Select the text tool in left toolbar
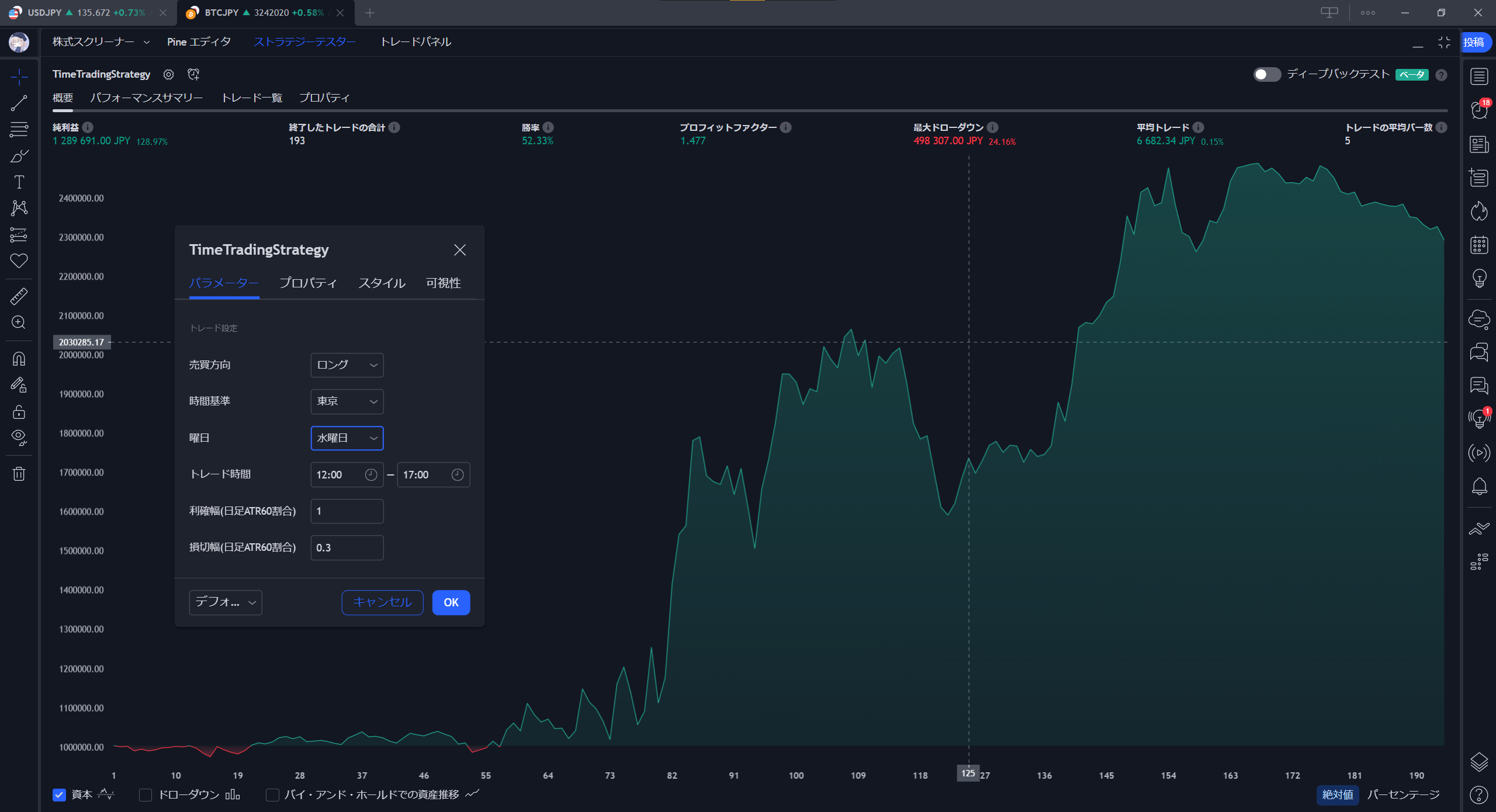This screenshot has width=1496, height=812. point(19,182)
